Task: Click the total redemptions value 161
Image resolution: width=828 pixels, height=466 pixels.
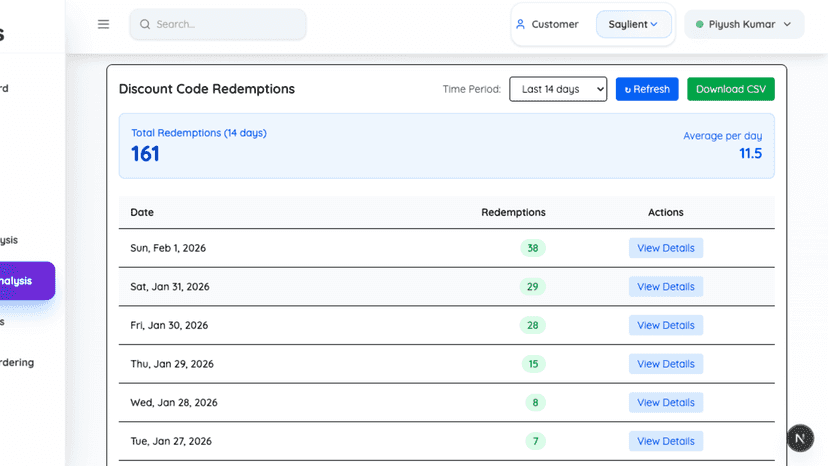Action: coord(145,154)
